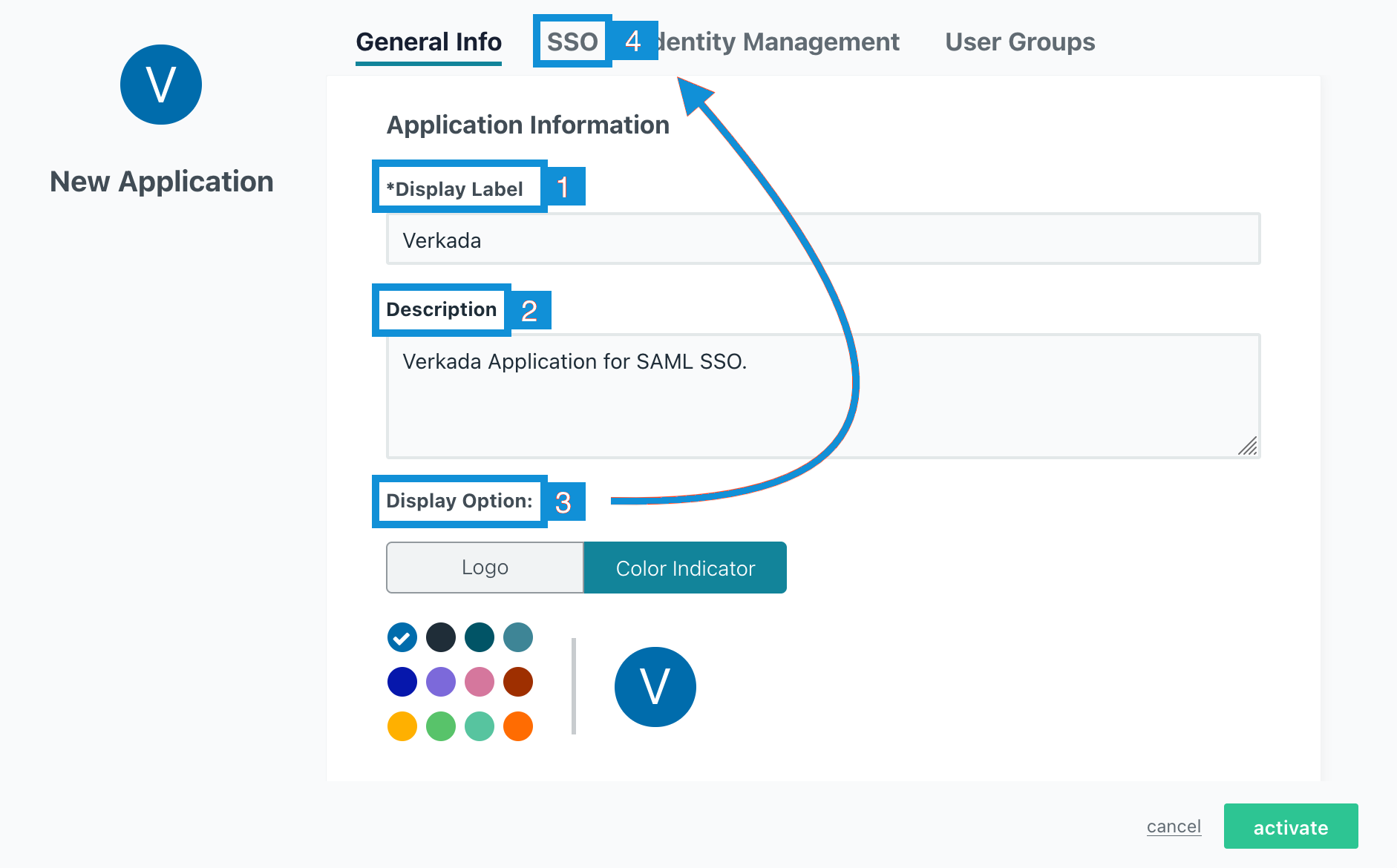This screenshot has height=868, width=1397.
Task: Click the cancel link
Action: point(1174,826)
